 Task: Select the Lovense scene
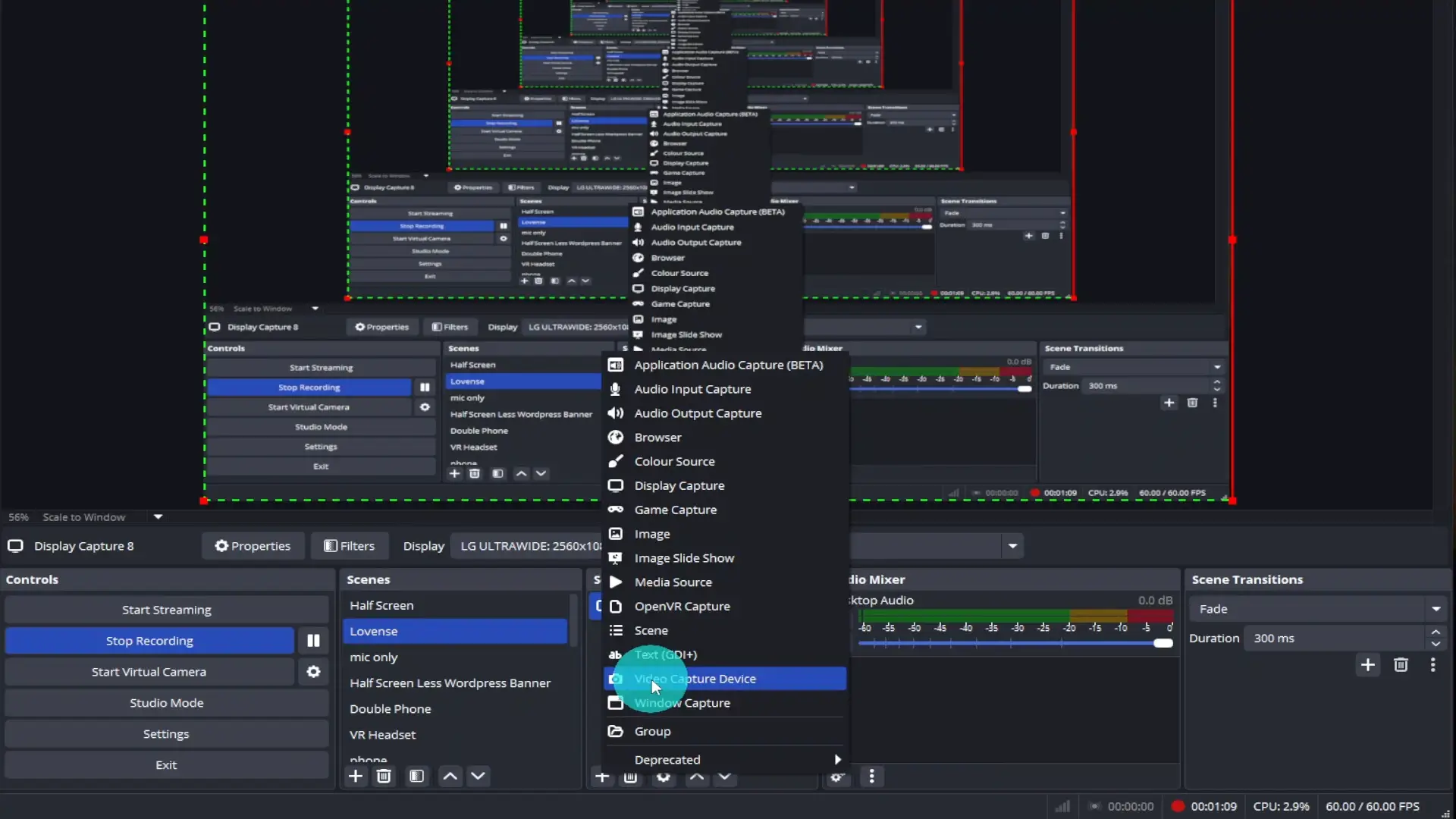(455, 632)
